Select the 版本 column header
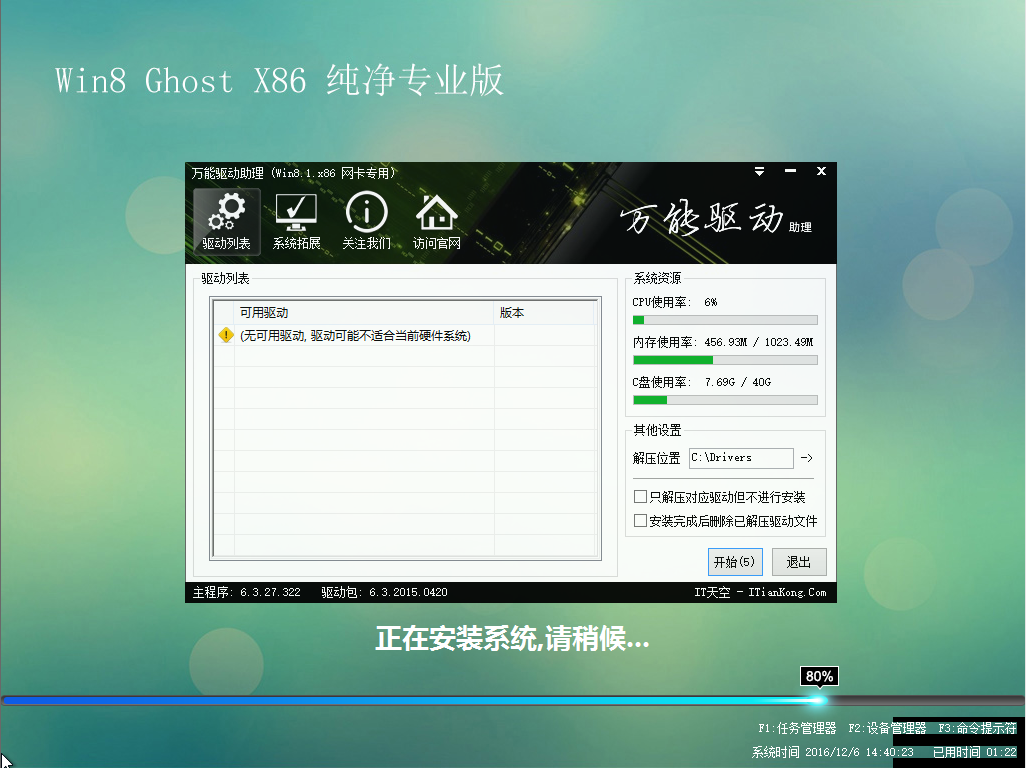The image size is (1026, 768). pos(510,312)
